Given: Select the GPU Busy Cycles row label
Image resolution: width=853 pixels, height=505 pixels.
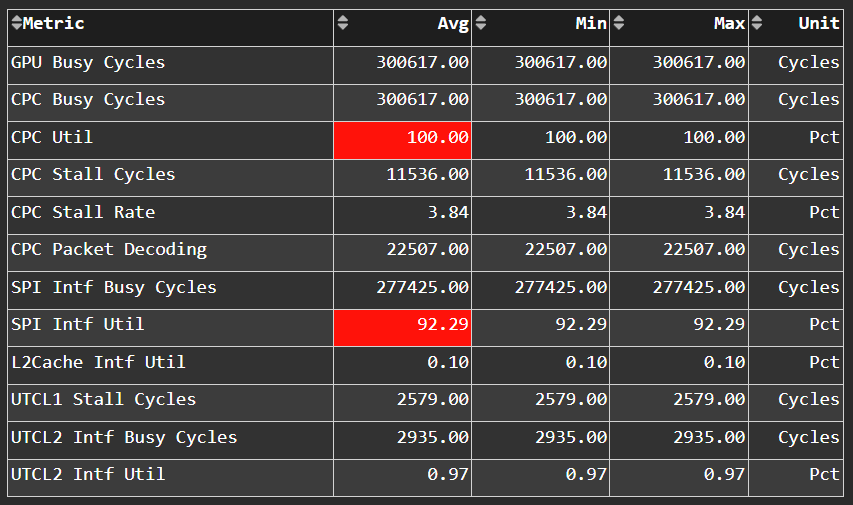Looking at the screenshot, I should [x=88, y=62].
